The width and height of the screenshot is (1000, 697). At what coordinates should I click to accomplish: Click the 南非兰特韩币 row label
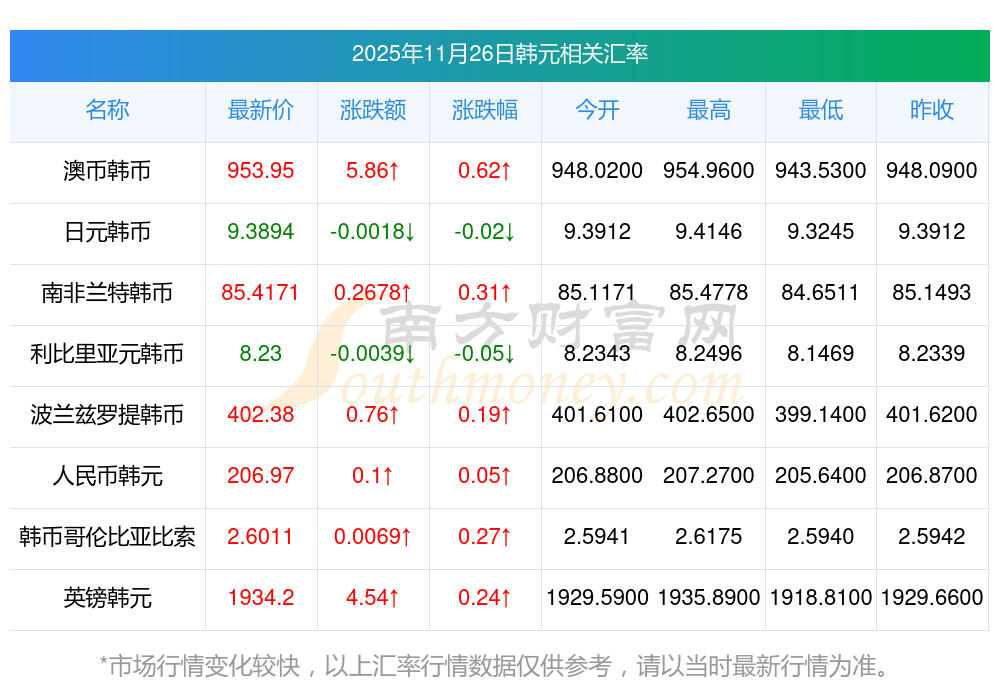(107, 293)
